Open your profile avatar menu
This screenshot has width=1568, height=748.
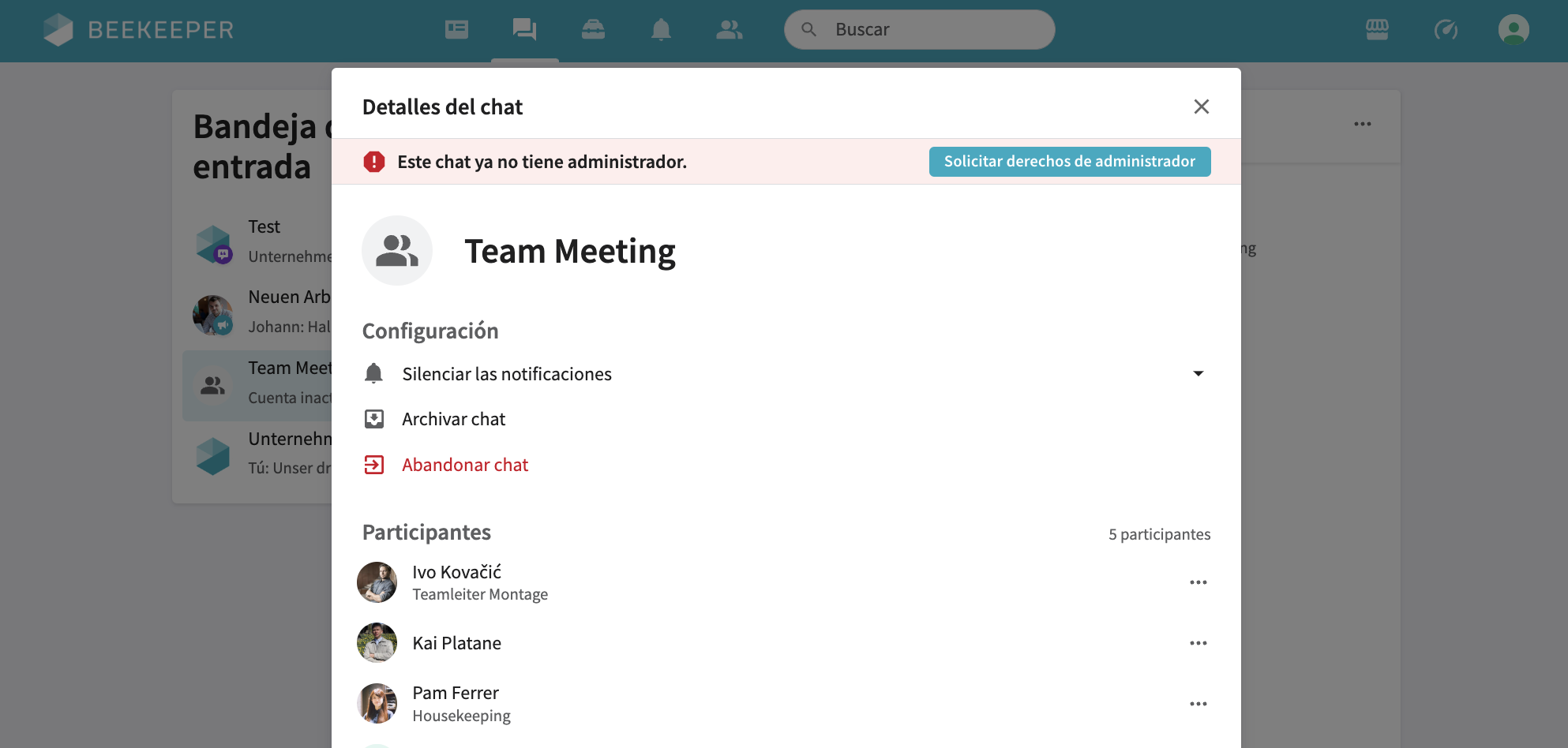coord(1514,29)
